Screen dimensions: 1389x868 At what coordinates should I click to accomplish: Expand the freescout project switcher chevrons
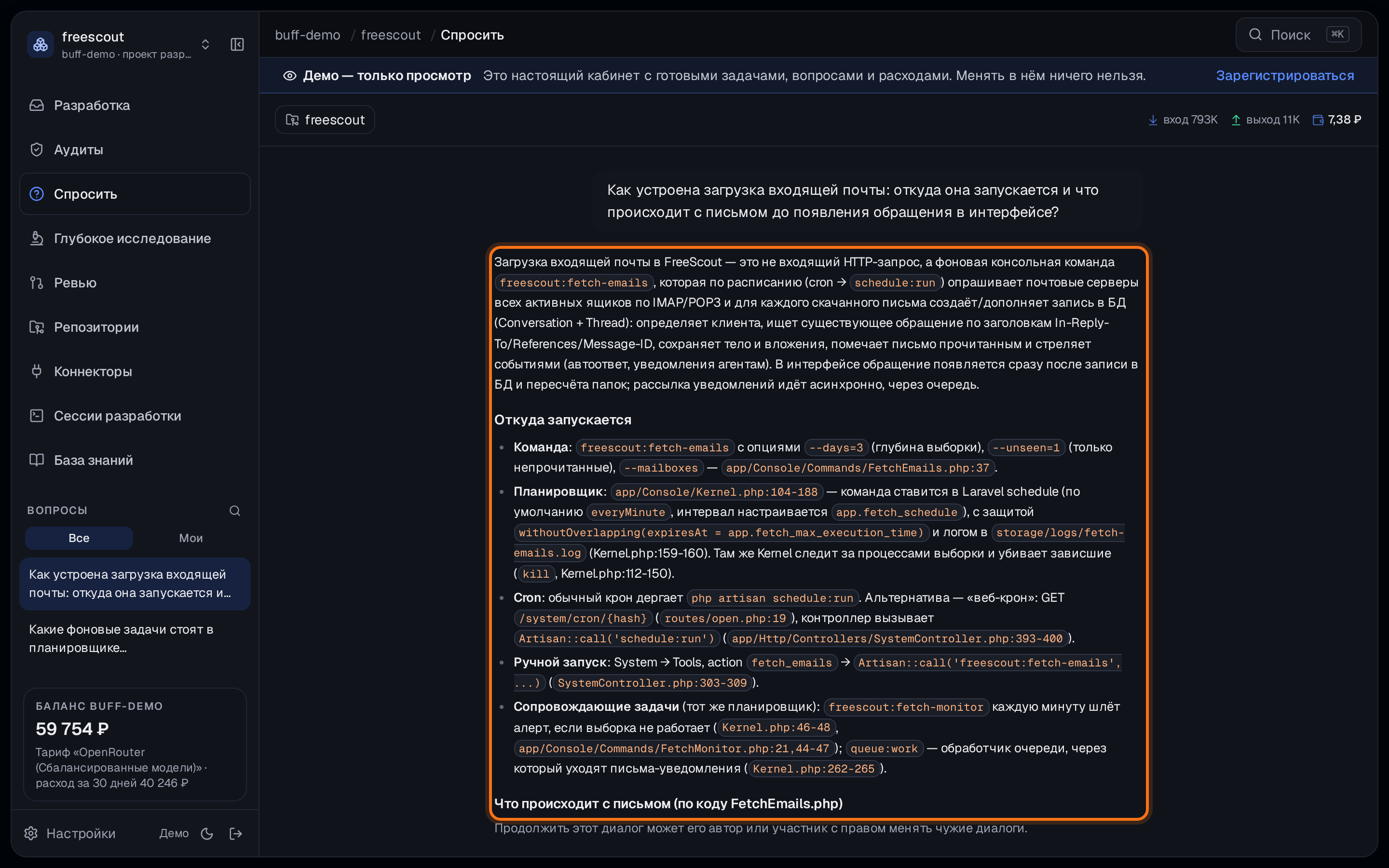click(205, 44)
